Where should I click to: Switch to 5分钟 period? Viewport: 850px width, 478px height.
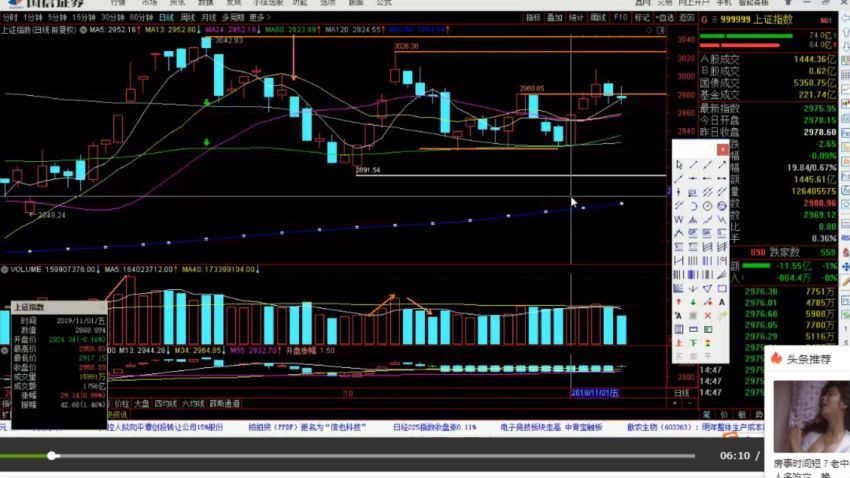click(x=57, y=18)
